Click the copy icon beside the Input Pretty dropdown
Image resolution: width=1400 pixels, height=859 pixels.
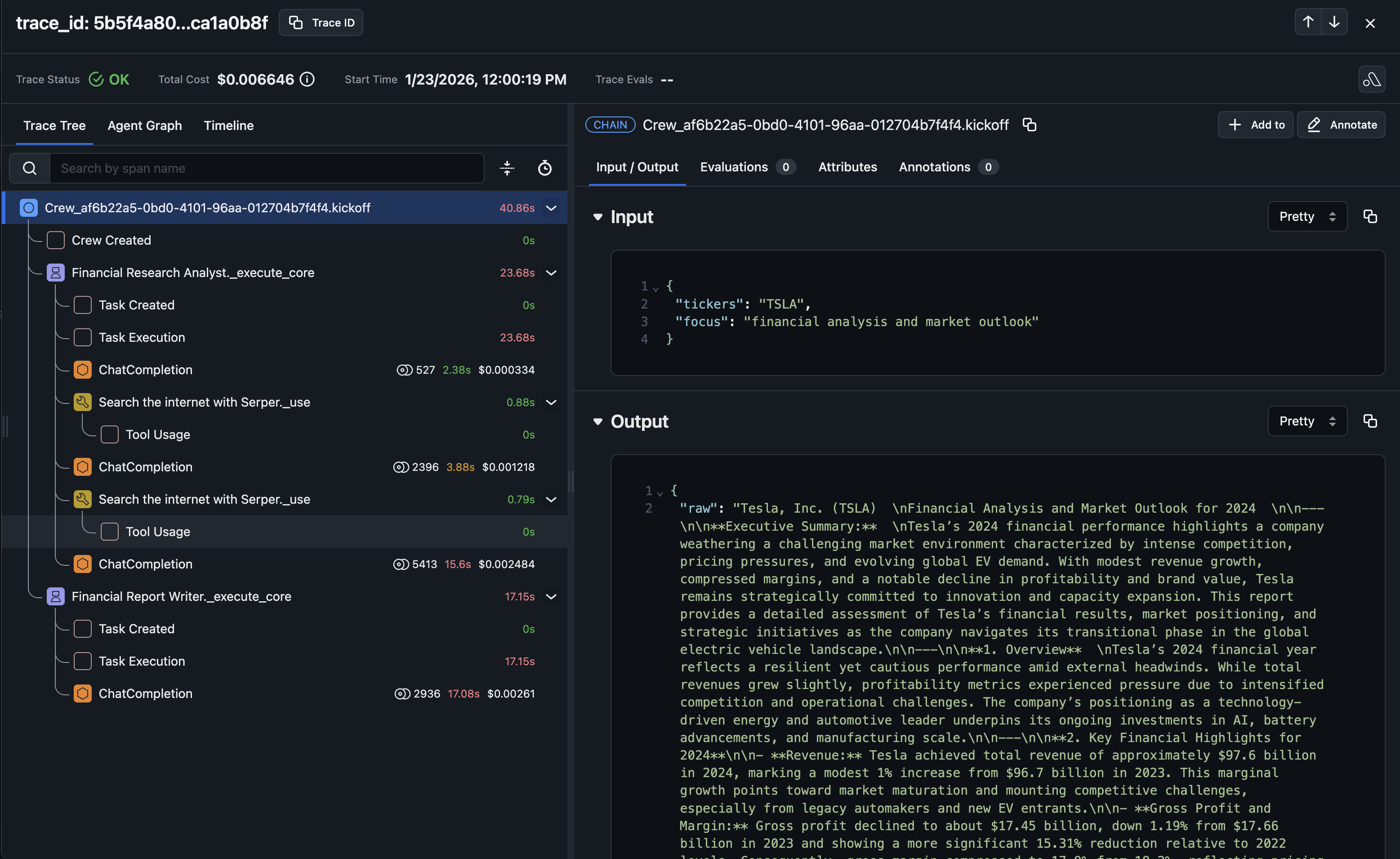click(x=1370, y=217)
